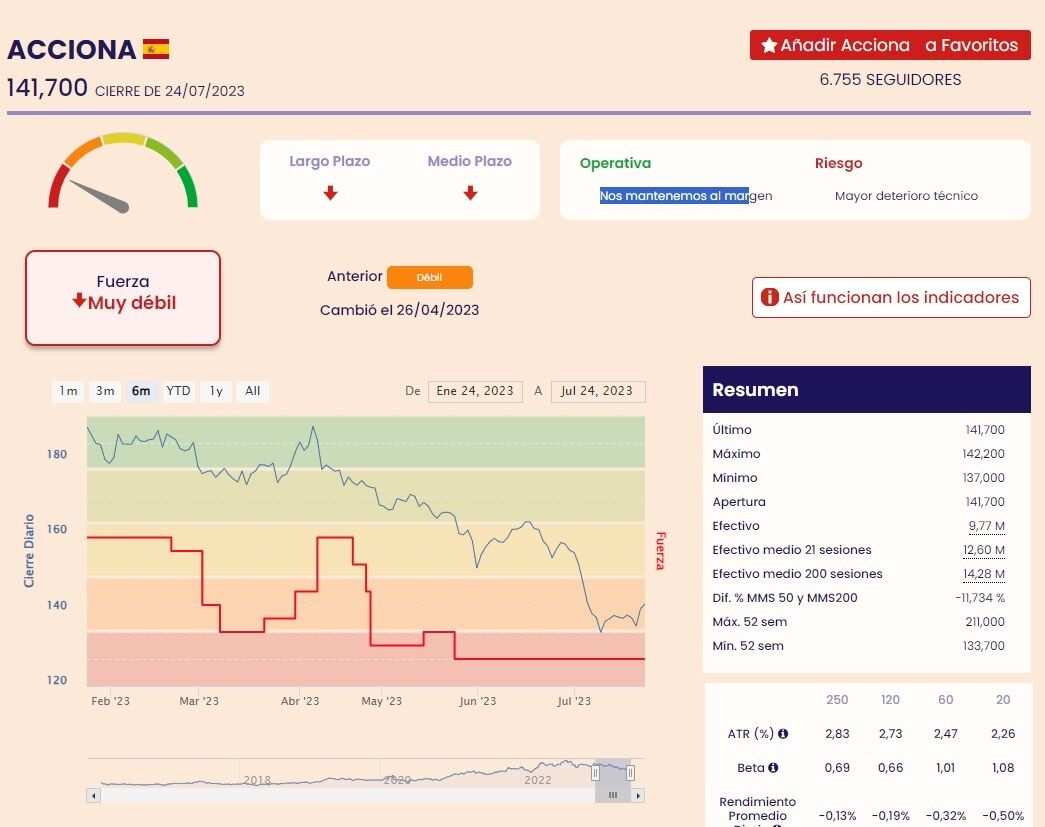The image size is (1045, 827).
Task: Click the ATR (%) info icon
Action: click(783, 734)
